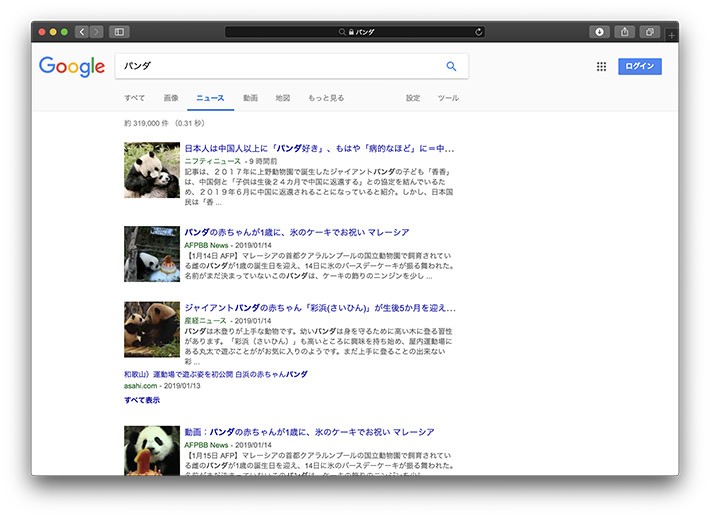The image size is (710, 517).
Task: Open the Safari downloads icon
Action: click(x=599, y=32)
